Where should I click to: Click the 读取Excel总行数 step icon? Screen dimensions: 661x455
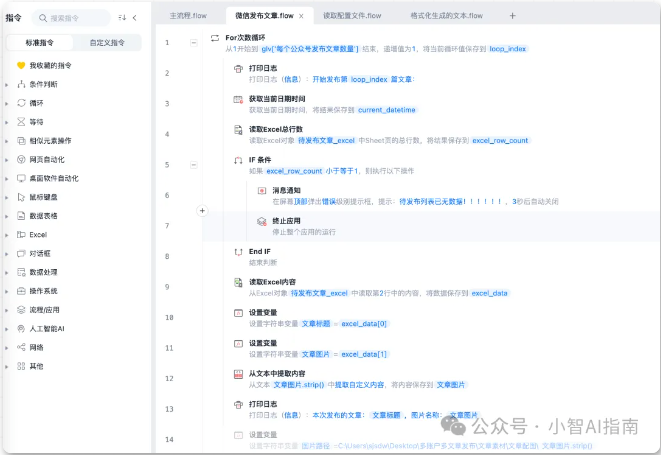pyautogui.click(x=238, y=130)
